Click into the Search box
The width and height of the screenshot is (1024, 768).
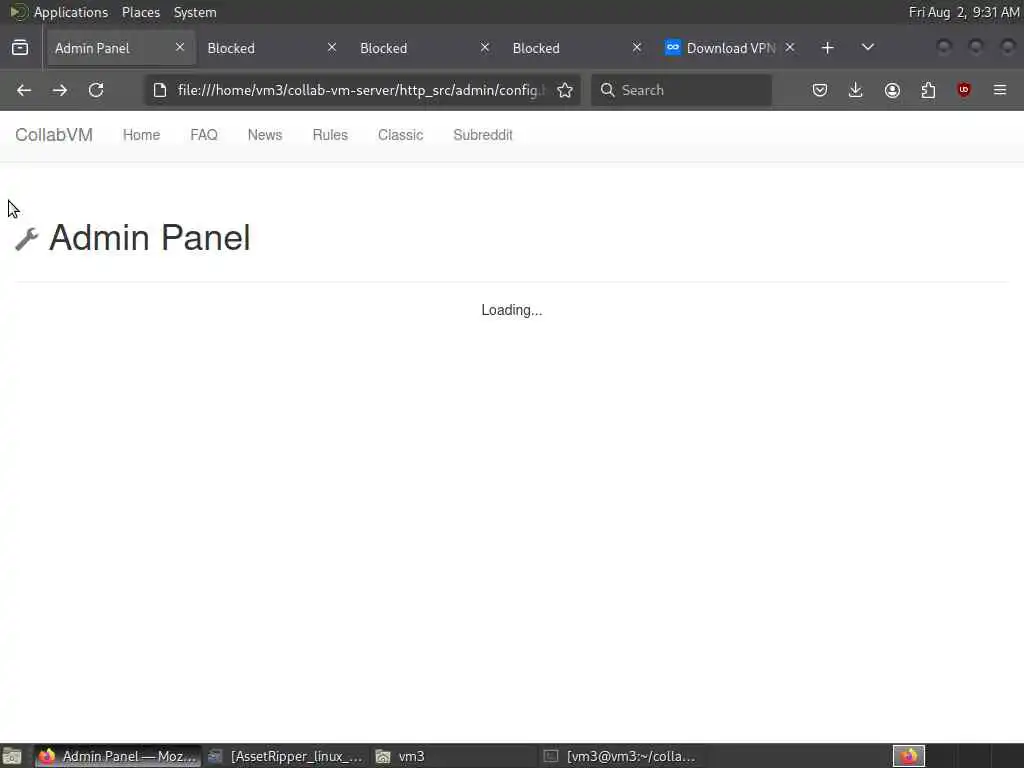pos(681,90)
